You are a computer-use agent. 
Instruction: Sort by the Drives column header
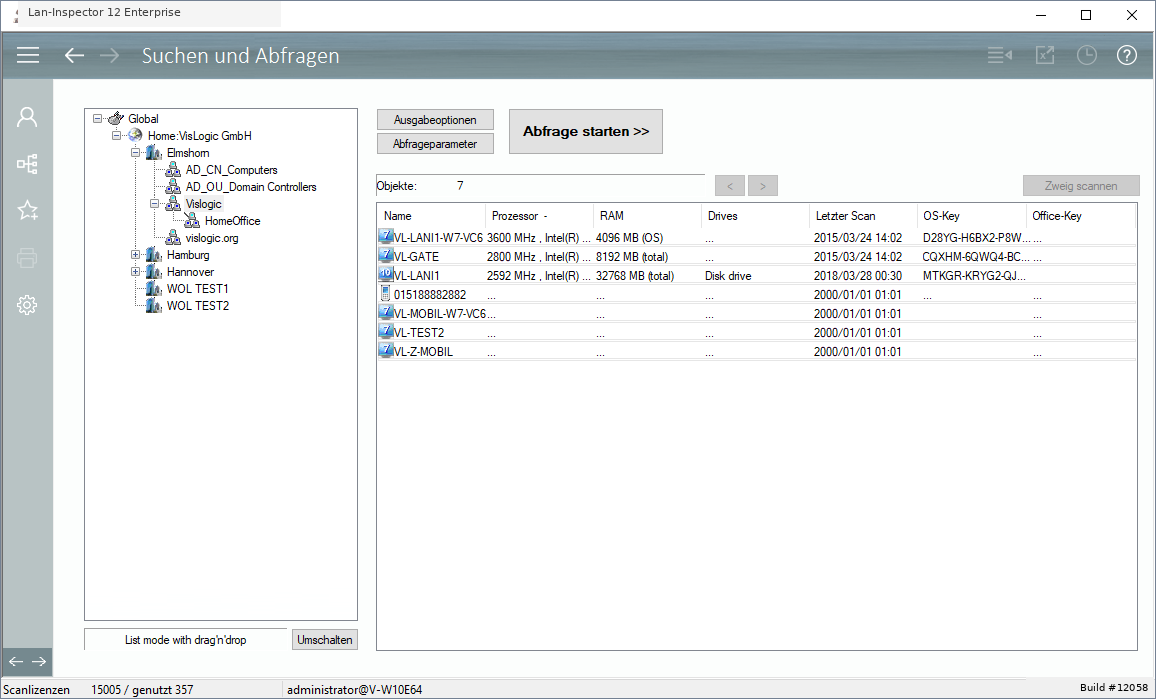point(756,215)
